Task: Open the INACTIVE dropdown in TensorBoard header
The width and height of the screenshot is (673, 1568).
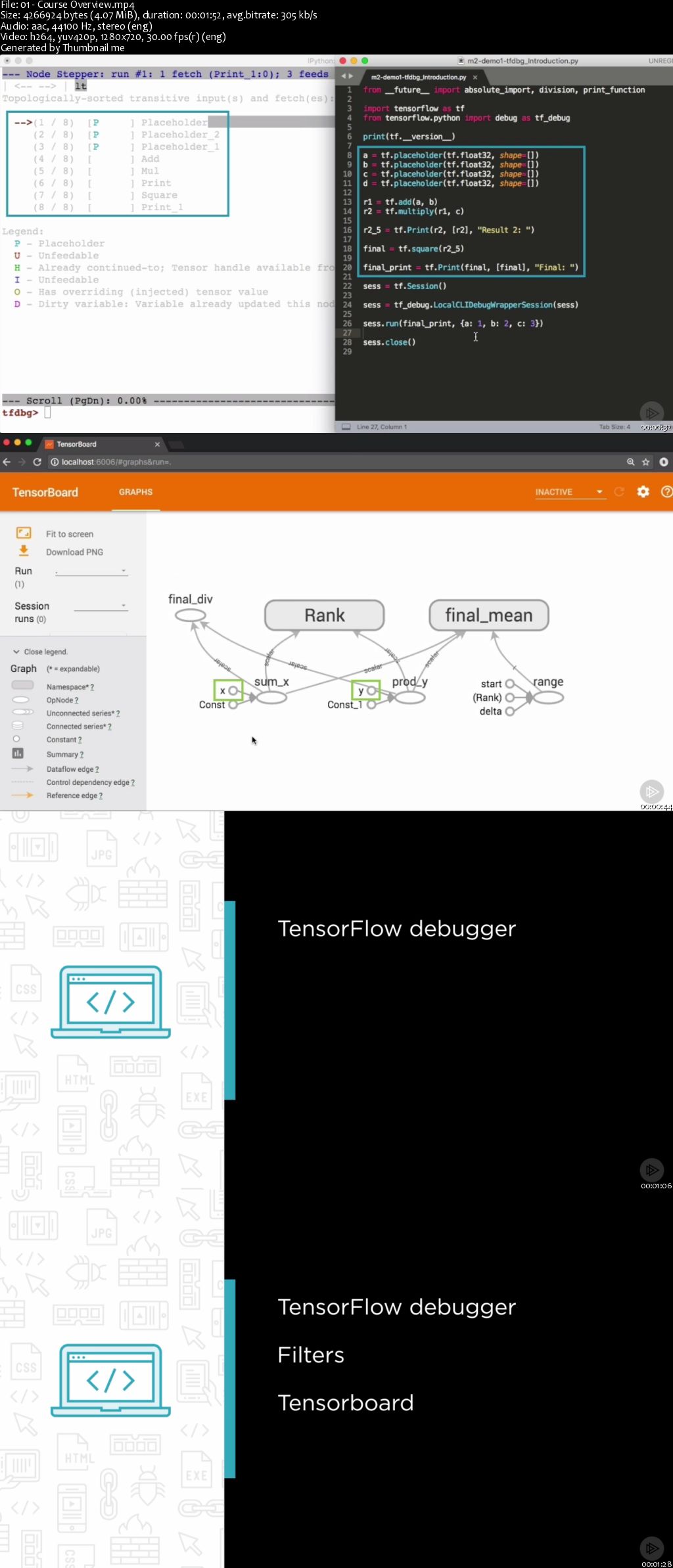Action: (569, 492)
